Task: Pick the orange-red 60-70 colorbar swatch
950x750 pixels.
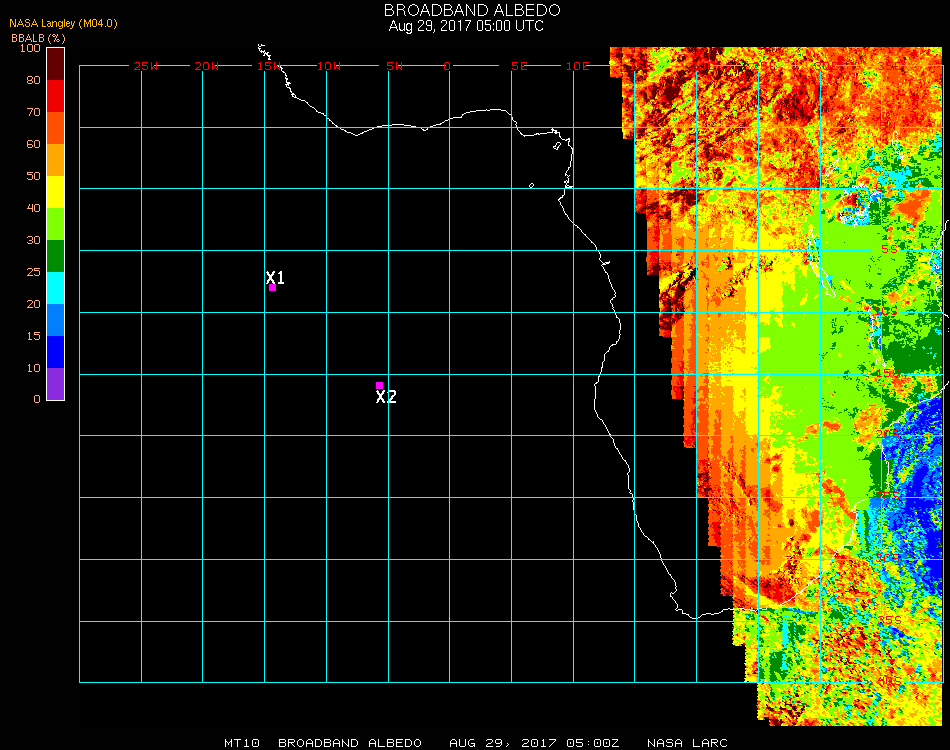Action: pos(56,128)
